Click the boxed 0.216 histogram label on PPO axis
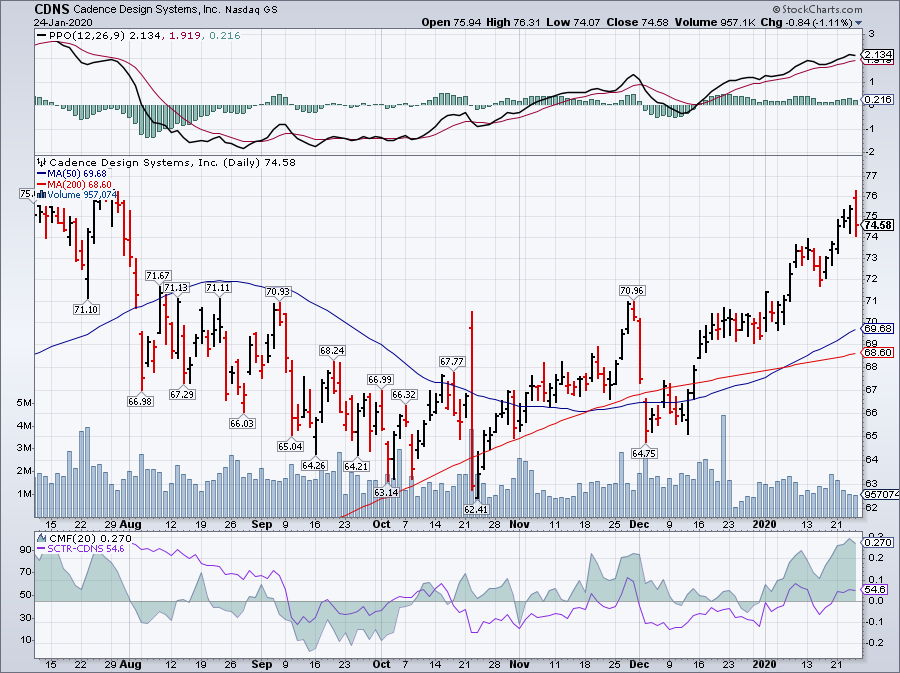The image size is (900, 673). tap(879, 99)
